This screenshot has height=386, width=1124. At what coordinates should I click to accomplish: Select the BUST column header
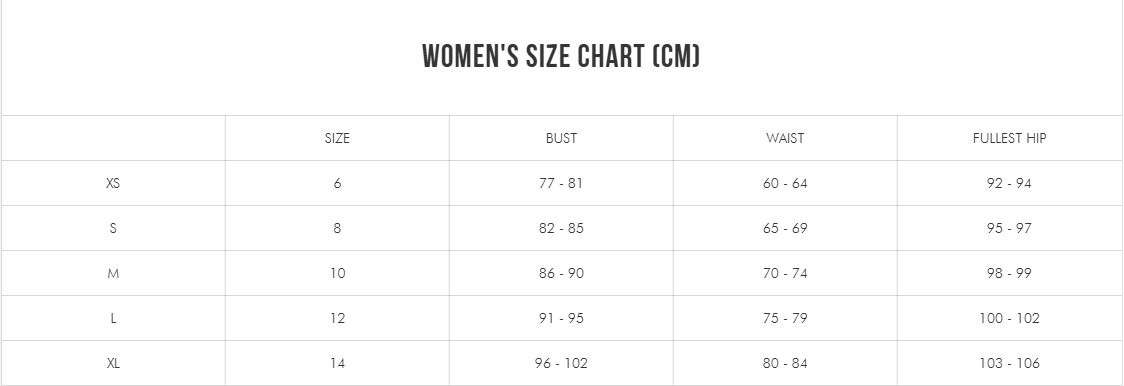click(561, 138)
